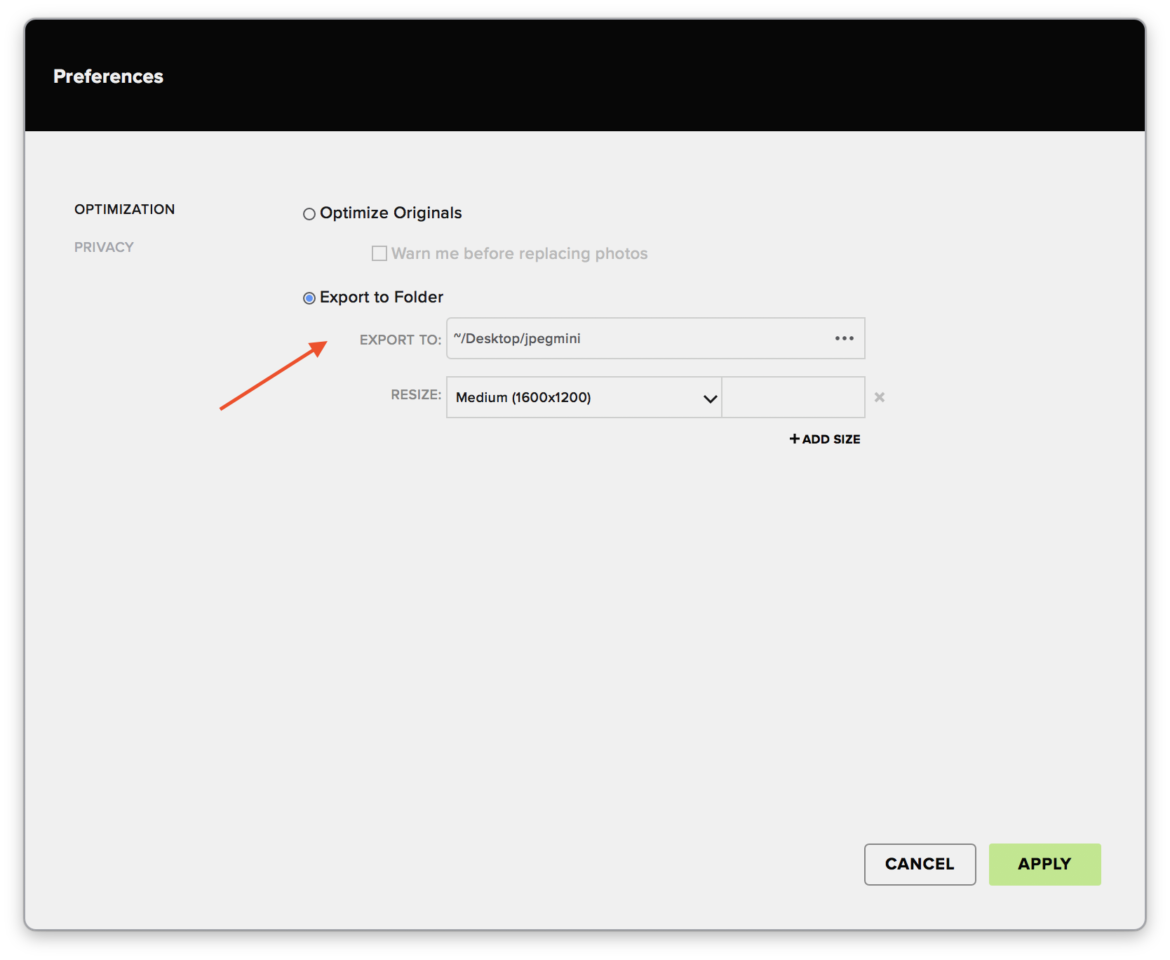Switch to the PRIVACY section

(x=104, y=247)
